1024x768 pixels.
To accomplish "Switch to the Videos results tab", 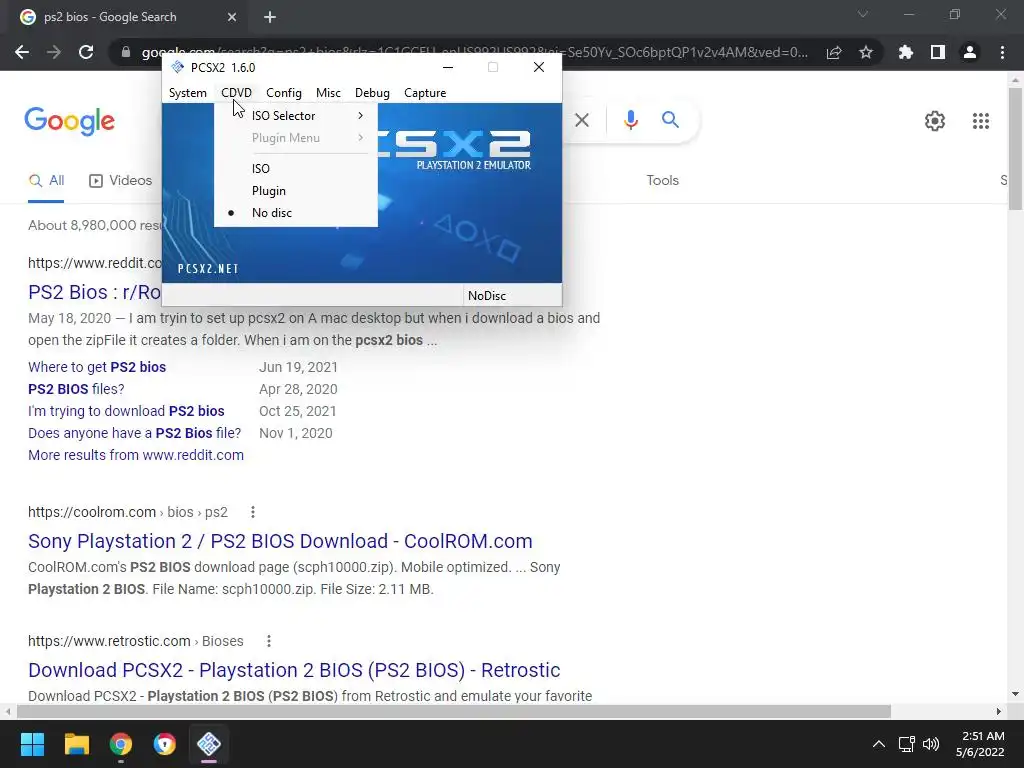I will (120, 181).
